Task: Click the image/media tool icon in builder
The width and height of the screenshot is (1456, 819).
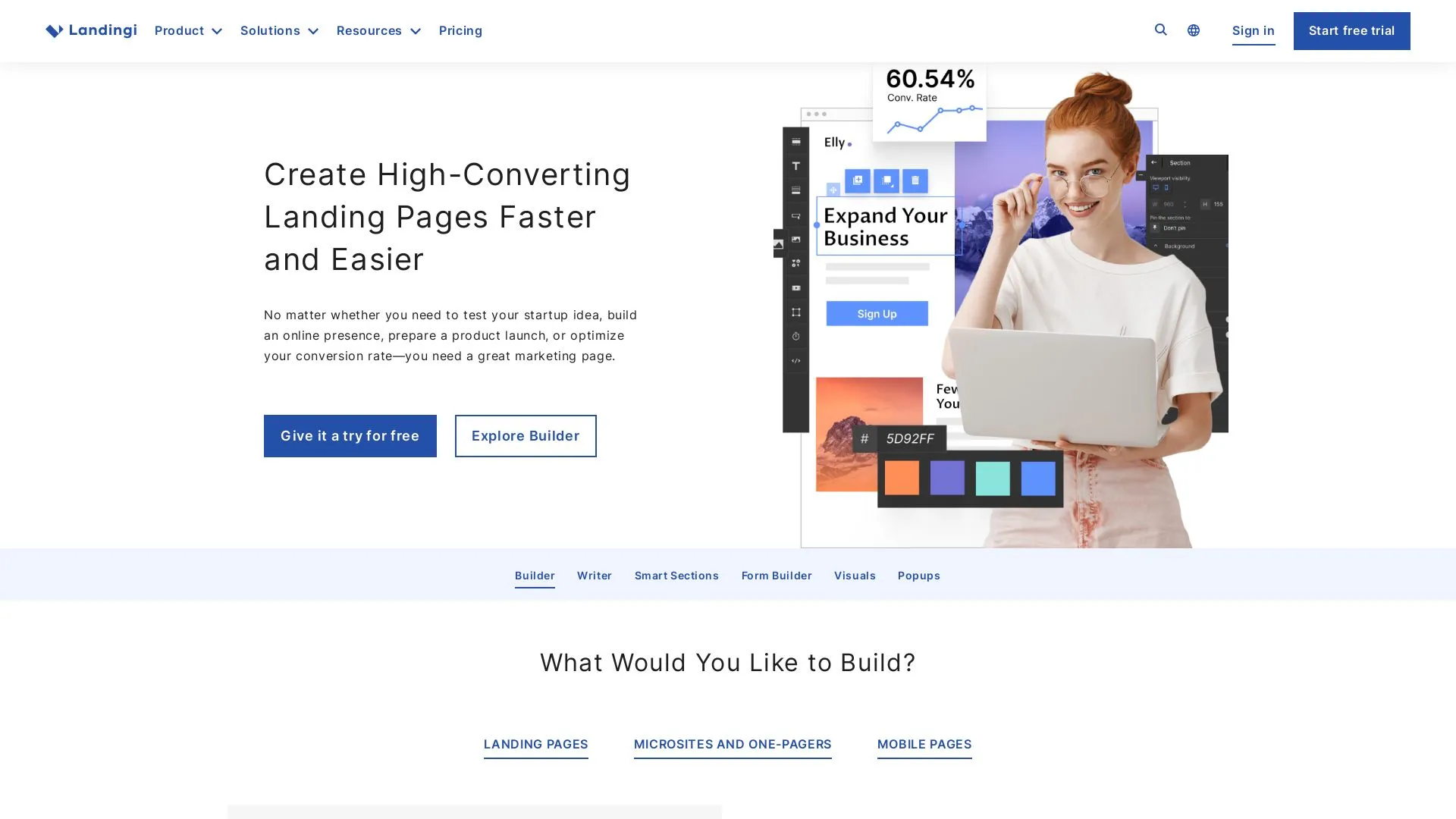Action: click(795, 241)
